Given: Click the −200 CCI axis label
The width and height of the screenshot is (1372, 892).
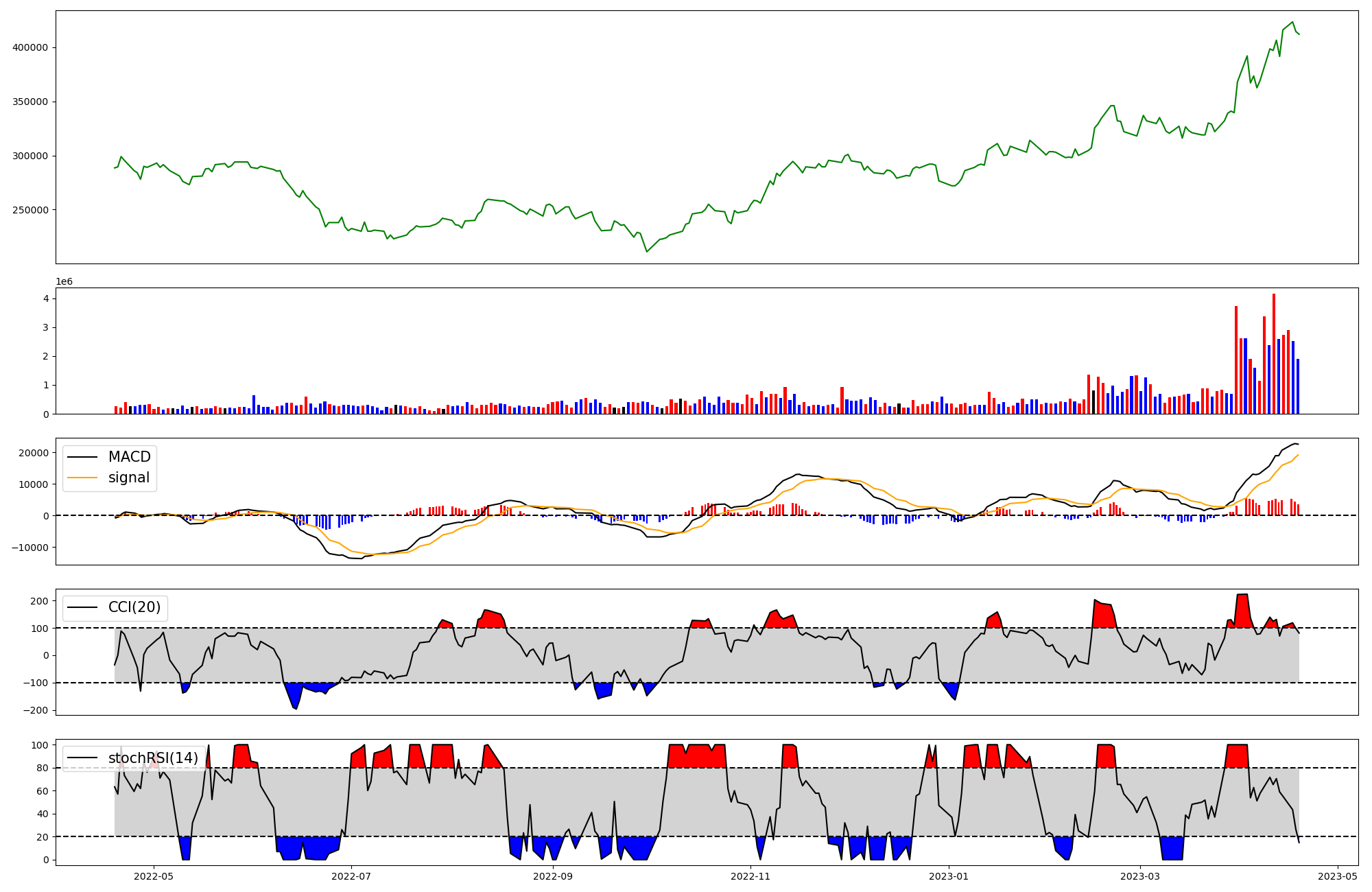Looking at the screenshot, I should pos(35,710).
